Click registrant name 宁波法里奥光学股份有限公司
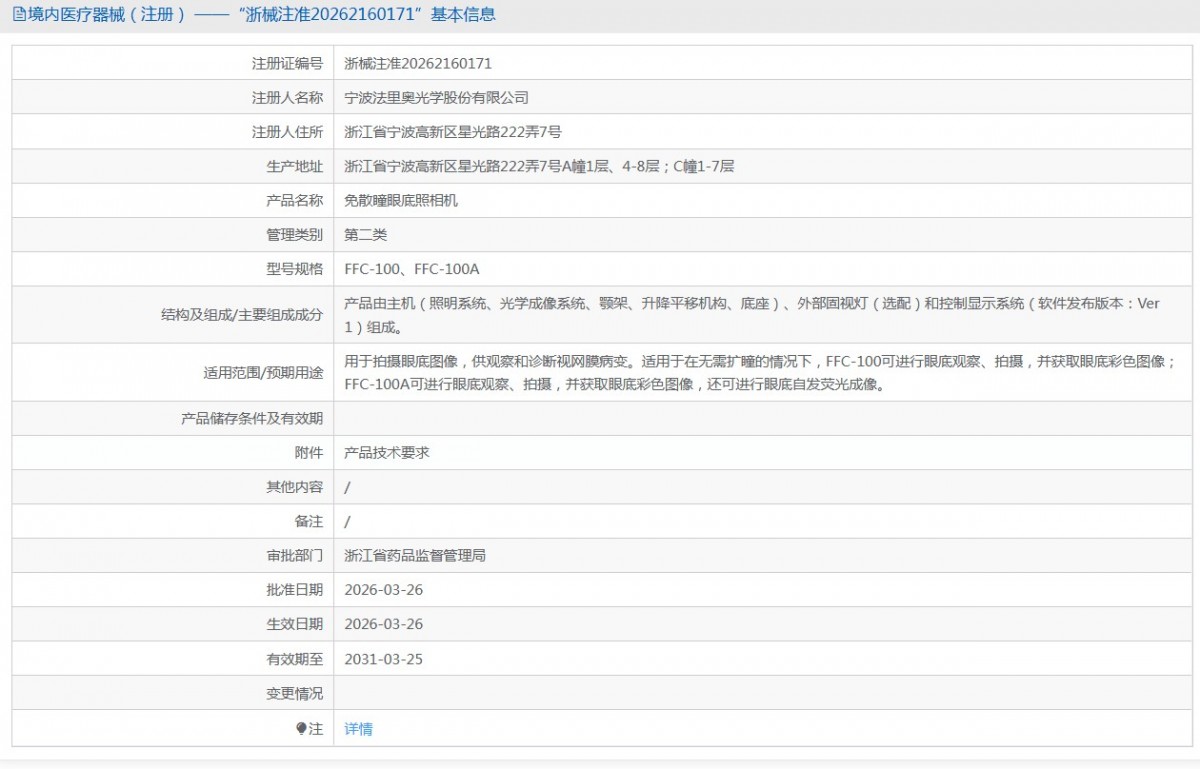The height and width of the screenshot is (769, 1200). (436, 97)
